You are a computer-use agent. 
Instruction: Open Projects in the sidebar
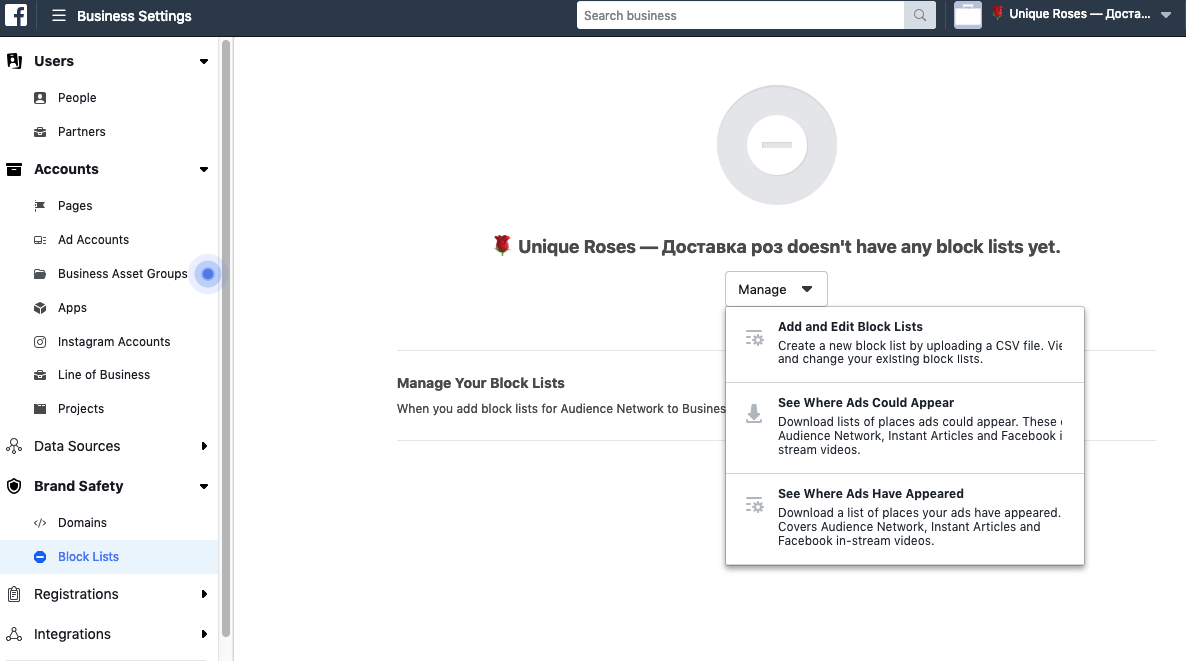81,409
